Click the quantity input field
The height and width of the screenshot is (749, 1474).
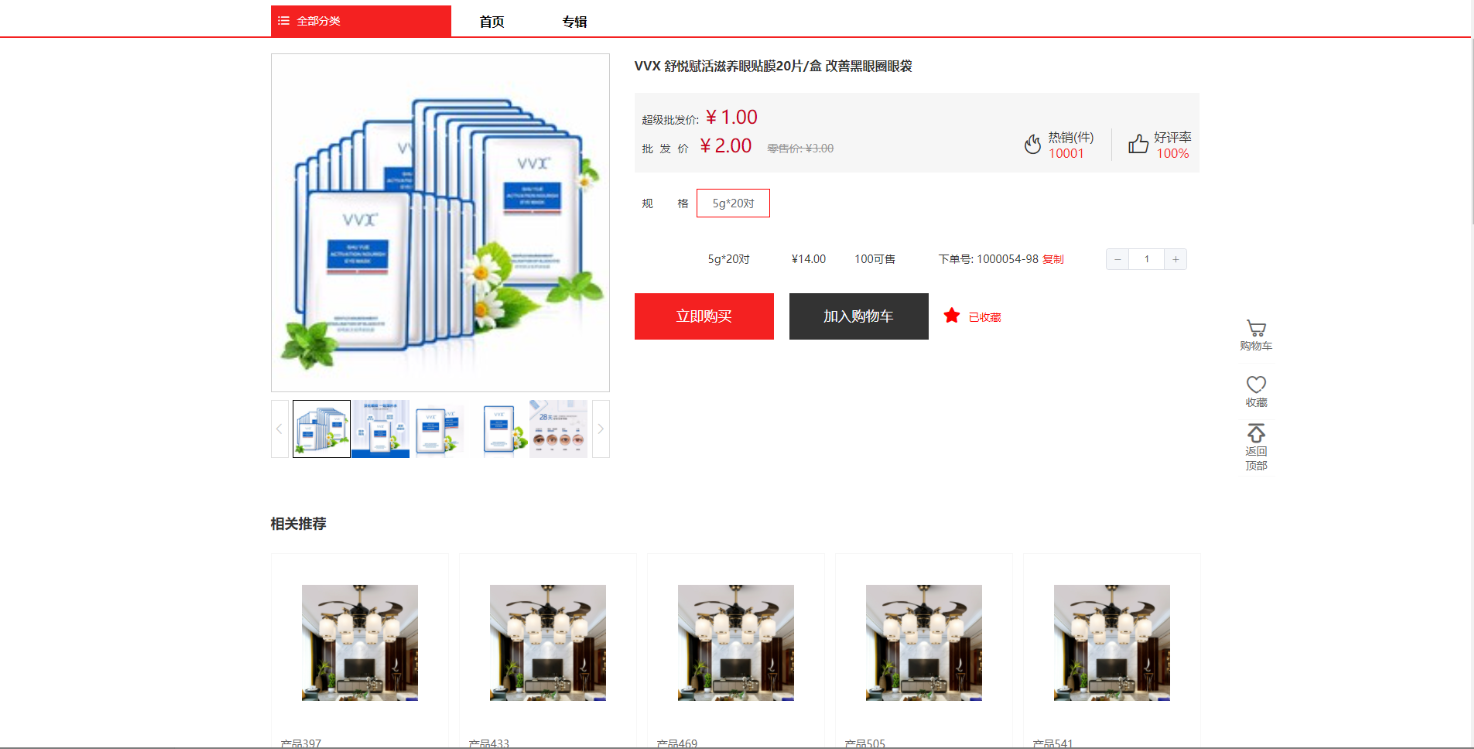click(1147, 259)
